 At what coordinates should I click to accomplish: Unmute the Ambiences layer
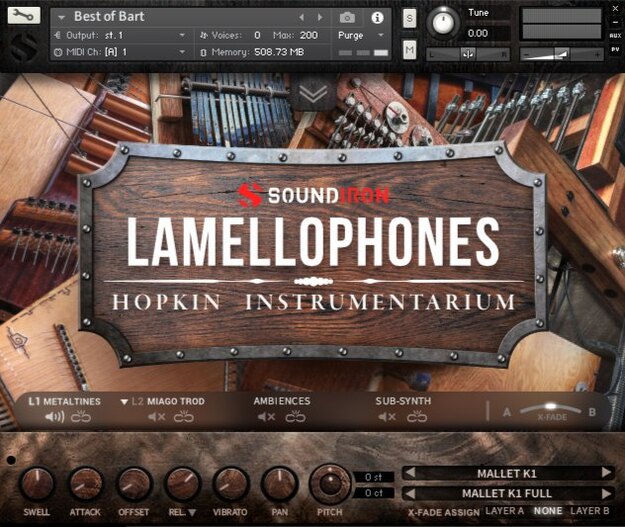266,417
